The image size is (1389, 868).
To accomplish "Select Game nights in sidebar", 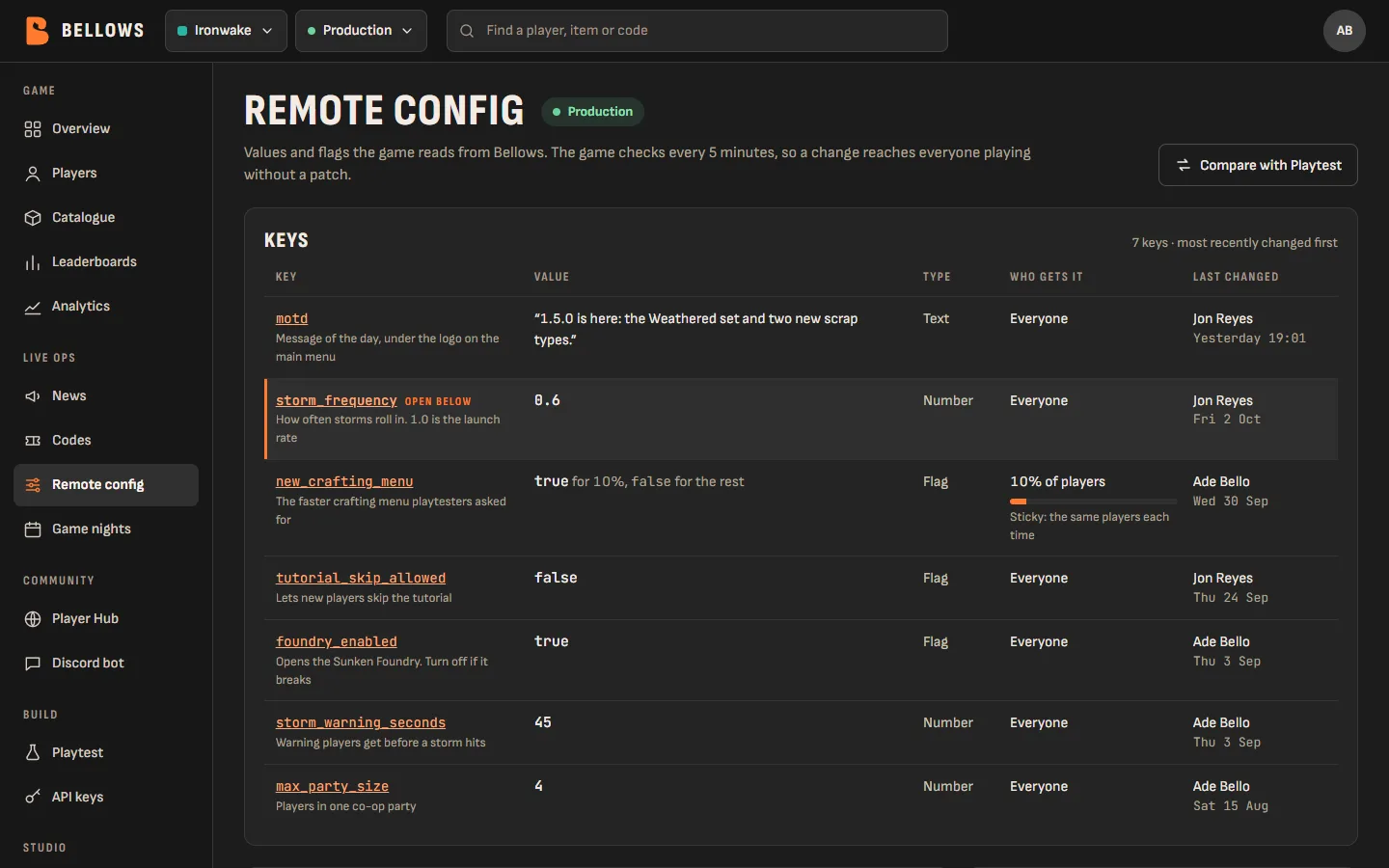I will tap(106, 529).
